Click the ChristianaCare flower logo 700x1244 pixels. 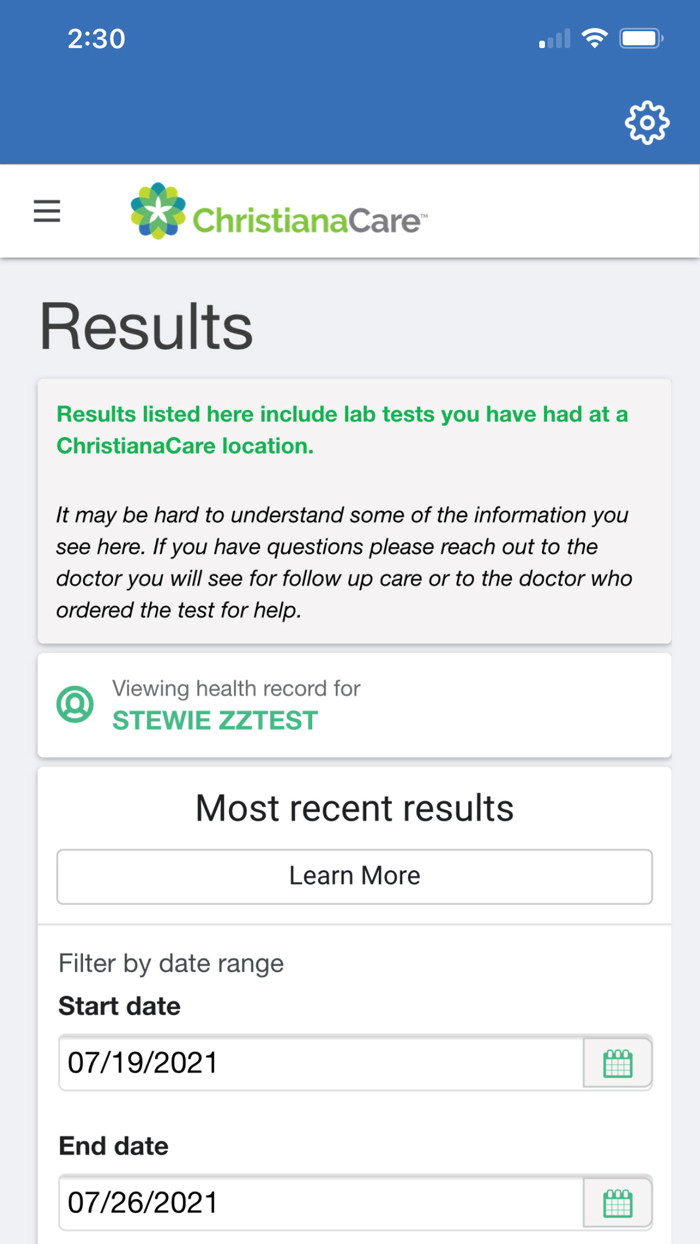[157, 211]
